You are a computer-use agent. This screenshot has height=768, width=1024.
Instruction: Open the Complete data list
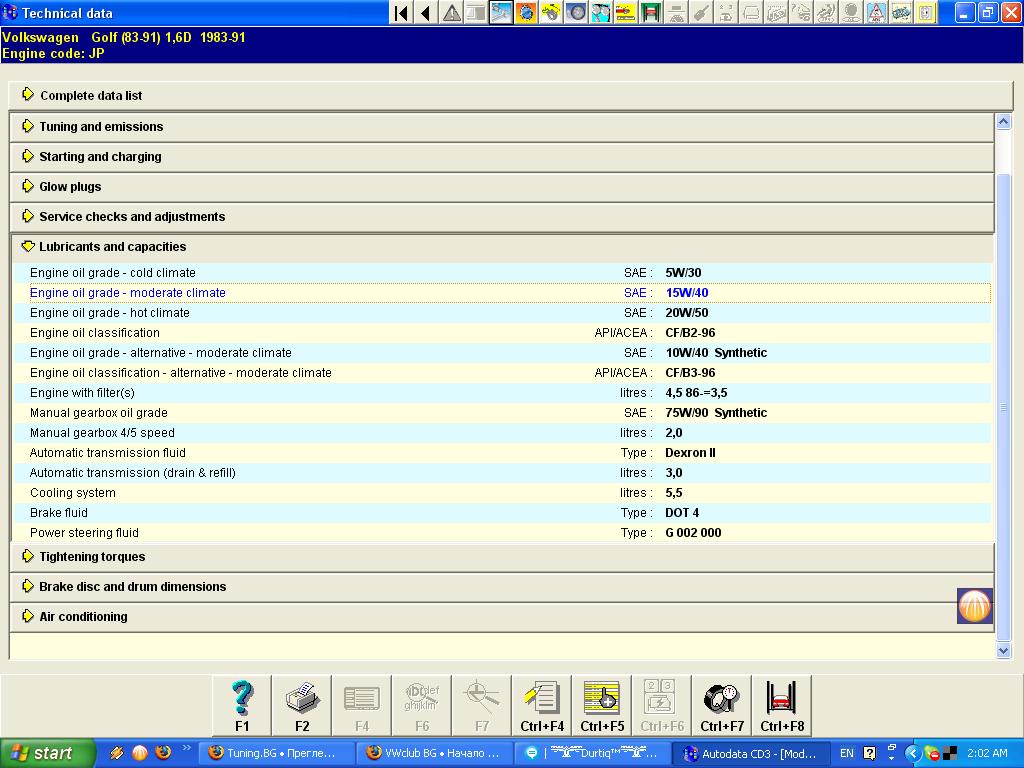point(90,96)
